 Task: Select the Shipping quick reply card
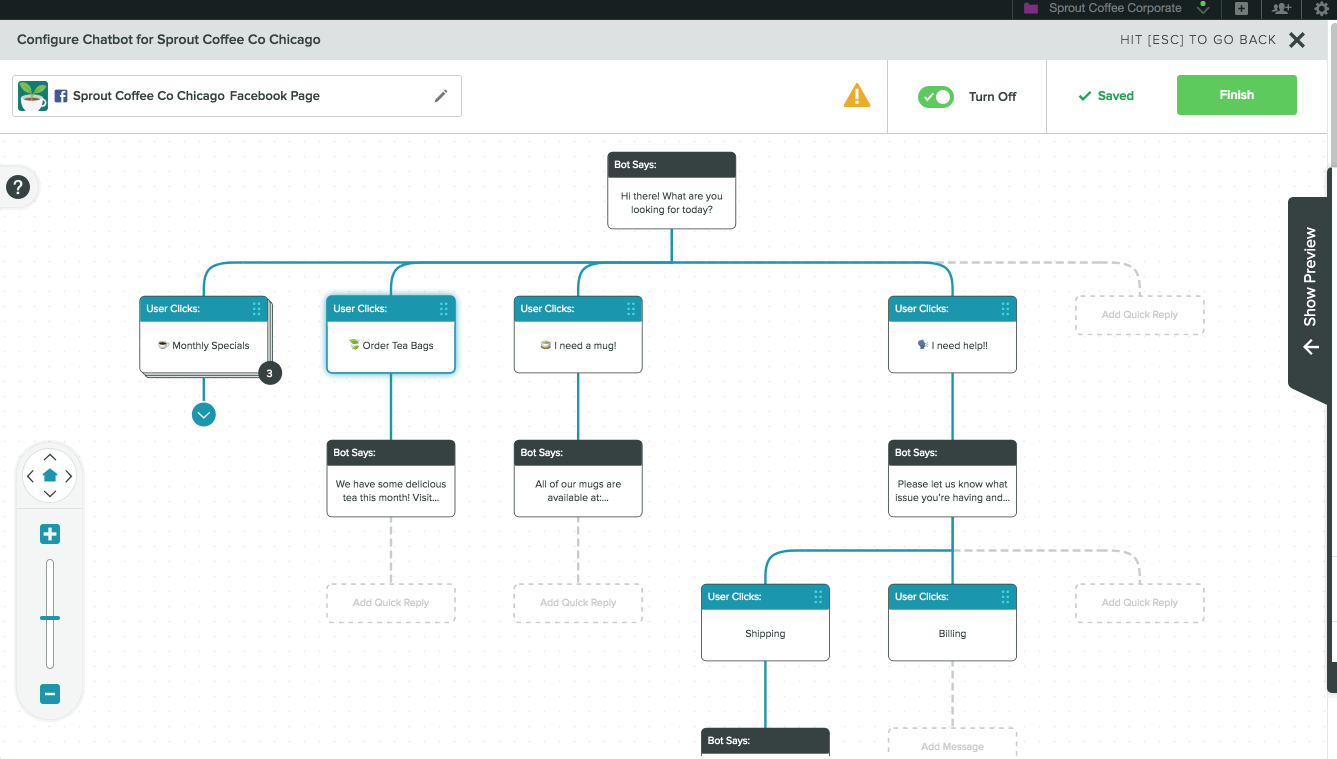point(765,623)
